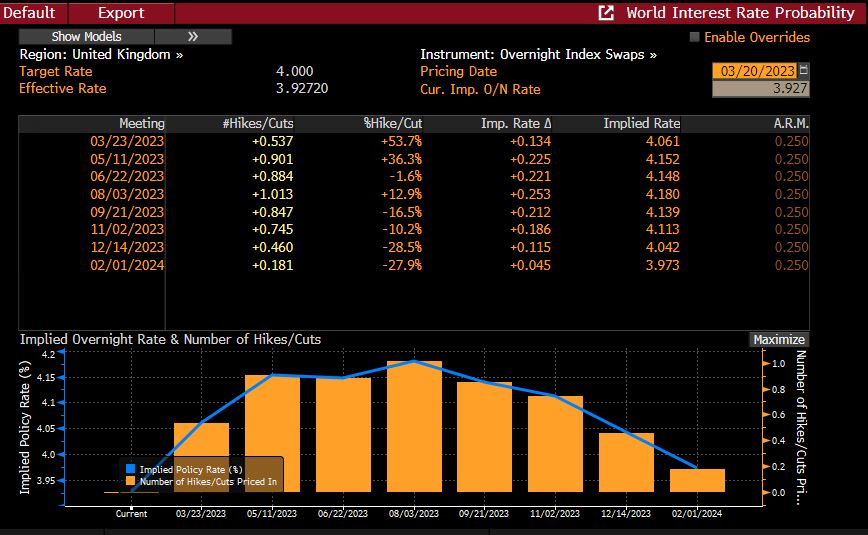Click the blue Implied Policy Rate legend marker
The width and height of the screenshot is (868, 535).
click(129, 468)
